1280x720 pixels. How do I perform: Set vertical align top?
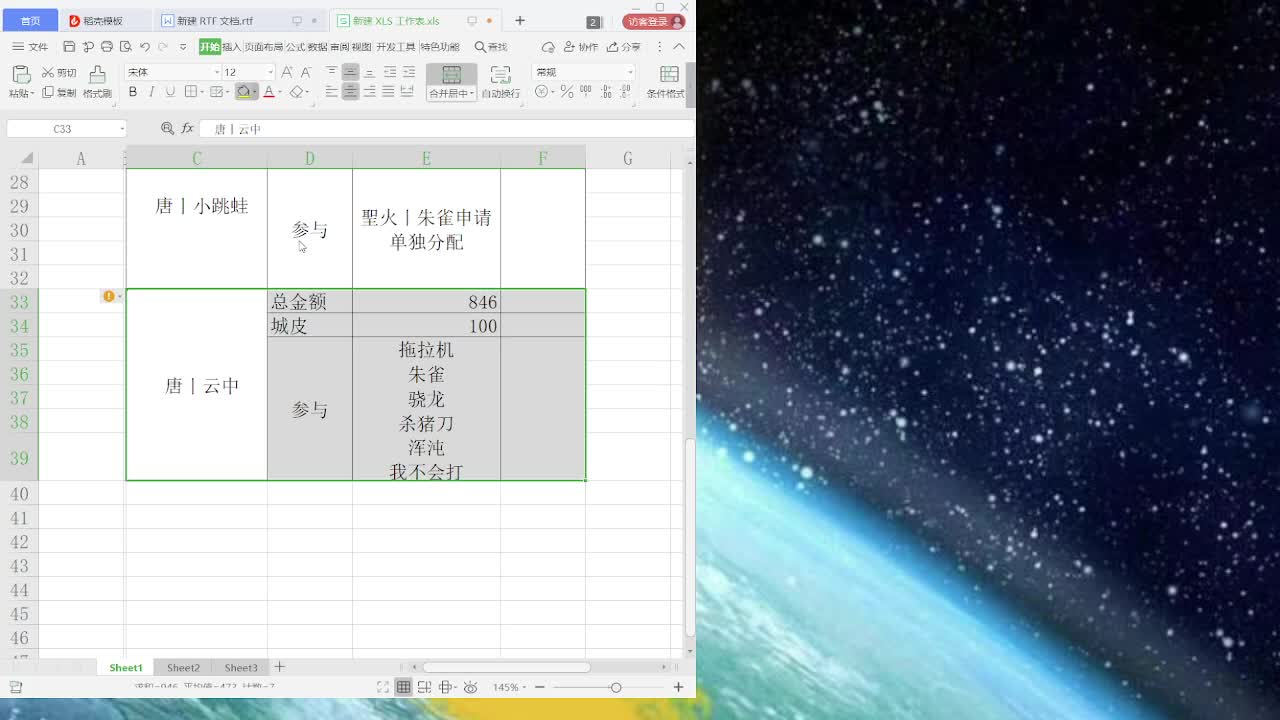point(331,72)
